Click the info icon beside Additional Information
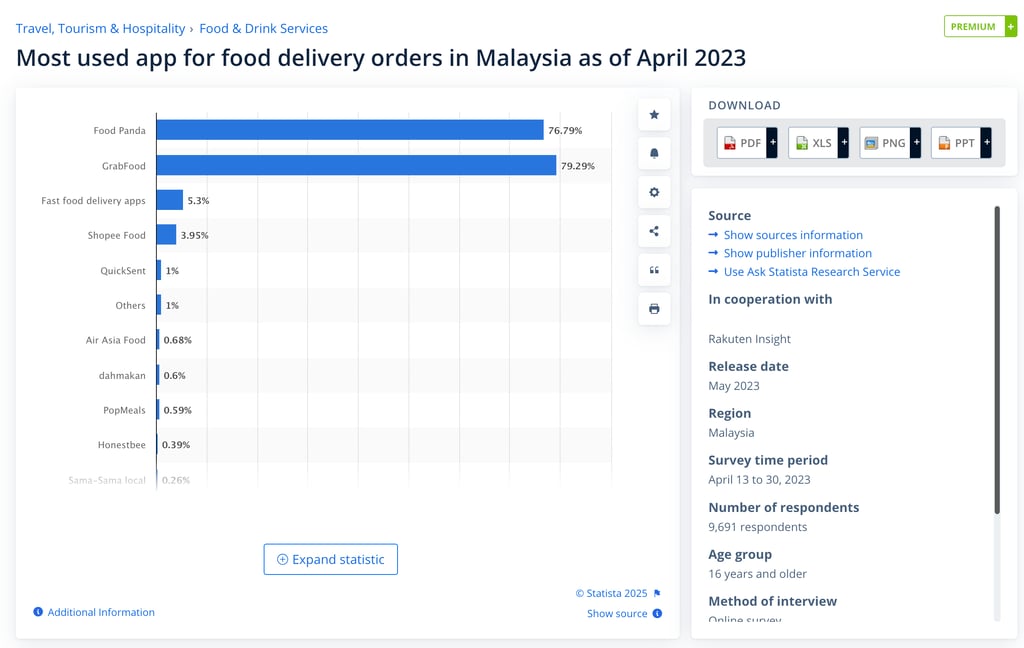Image resolution: width=1024 pixels, height=648 pixels. pos(38,612)
